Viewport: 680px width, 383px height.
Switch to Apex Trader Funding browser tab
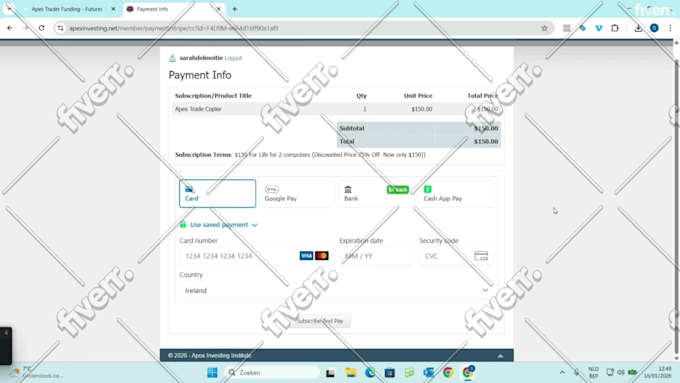[x=67, y=9]
